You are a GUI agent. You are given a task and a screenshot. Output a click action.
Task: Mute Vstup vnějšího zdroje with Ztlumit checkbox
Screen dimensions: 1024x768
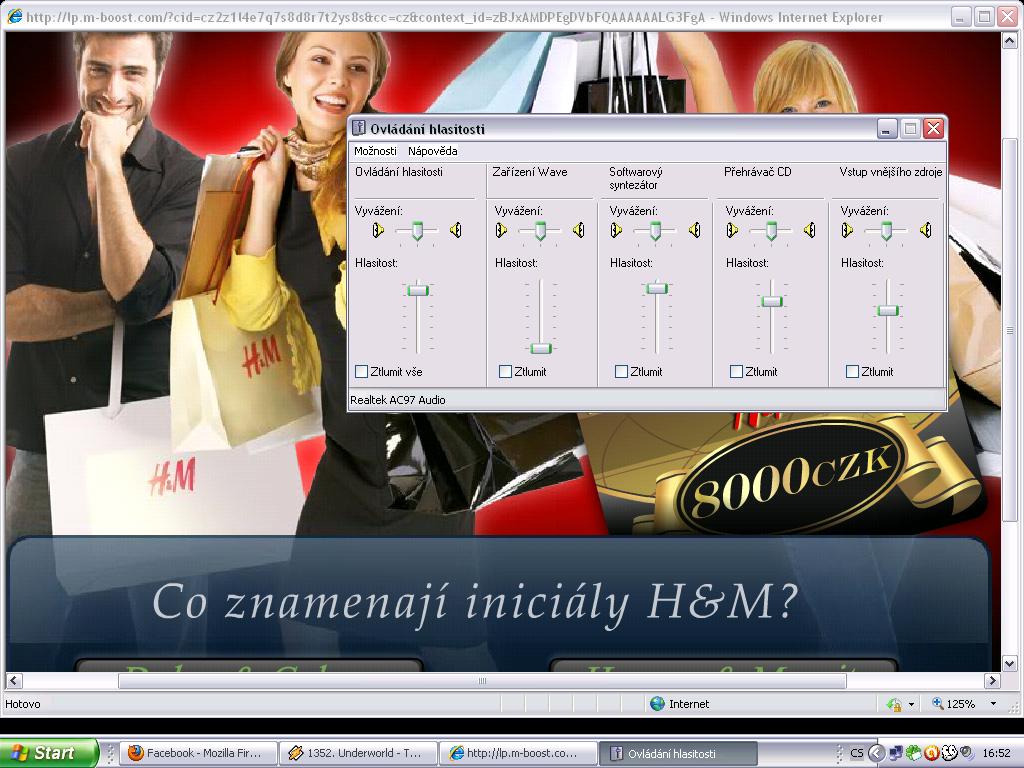click(x=852, y=372)
